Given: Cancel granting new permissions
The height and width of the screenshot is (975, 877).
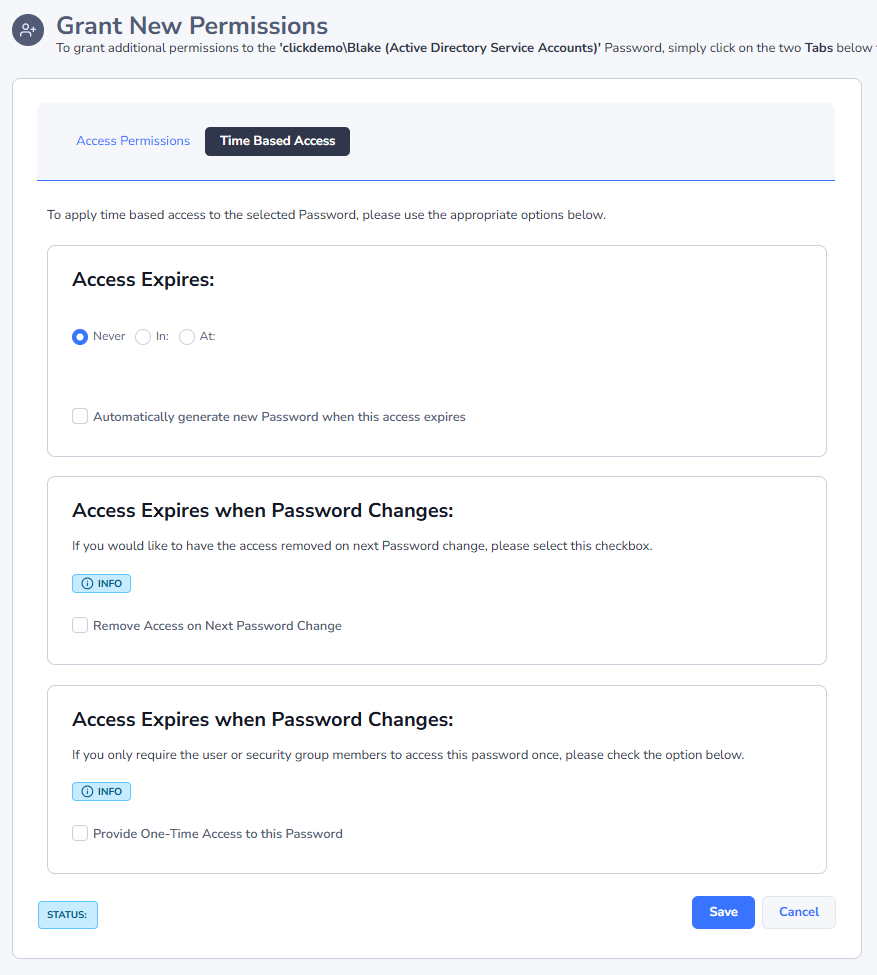Looking at the screenshot, I should click(798, 912).
